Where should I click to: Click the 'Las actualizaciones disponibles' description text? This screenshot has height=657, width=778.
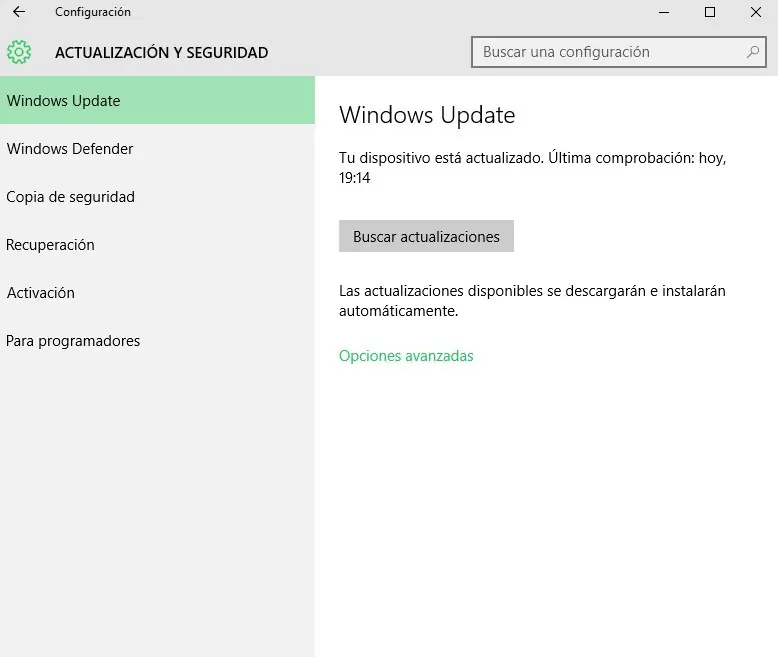(532, 301)
